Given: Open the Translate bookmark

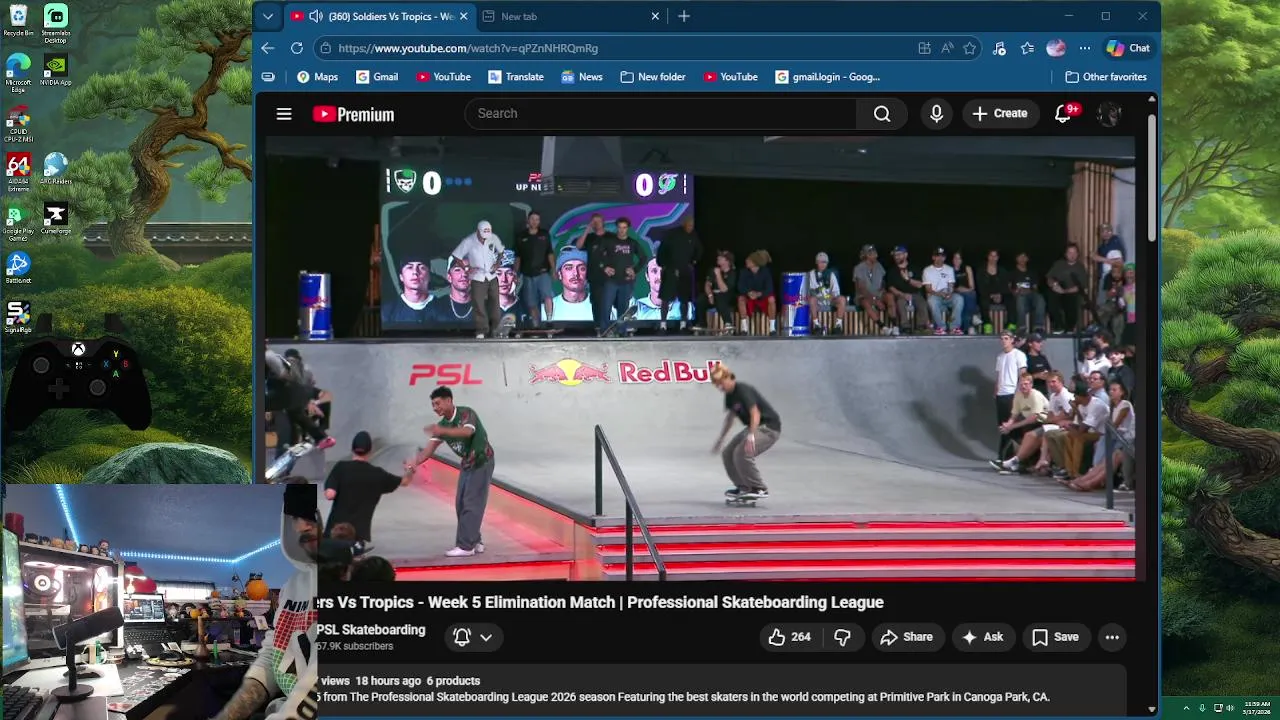Looking at the screenshot, I should pyautogui.click(x=516, y=77).
